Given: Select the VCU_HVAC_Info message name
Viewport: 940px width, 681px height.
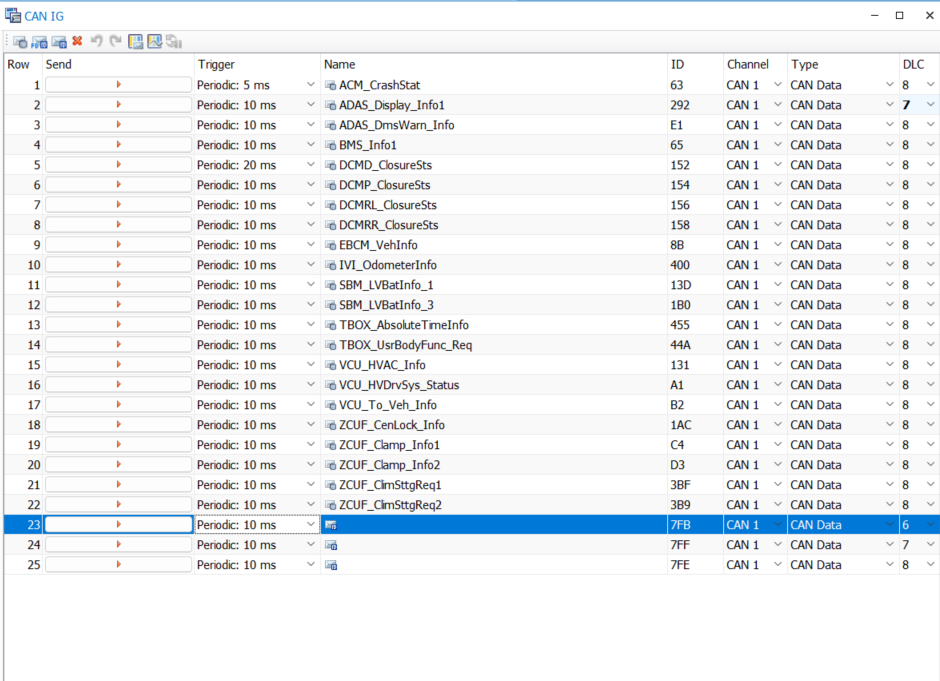Looking at the screenshot, I should coord(382,364).
